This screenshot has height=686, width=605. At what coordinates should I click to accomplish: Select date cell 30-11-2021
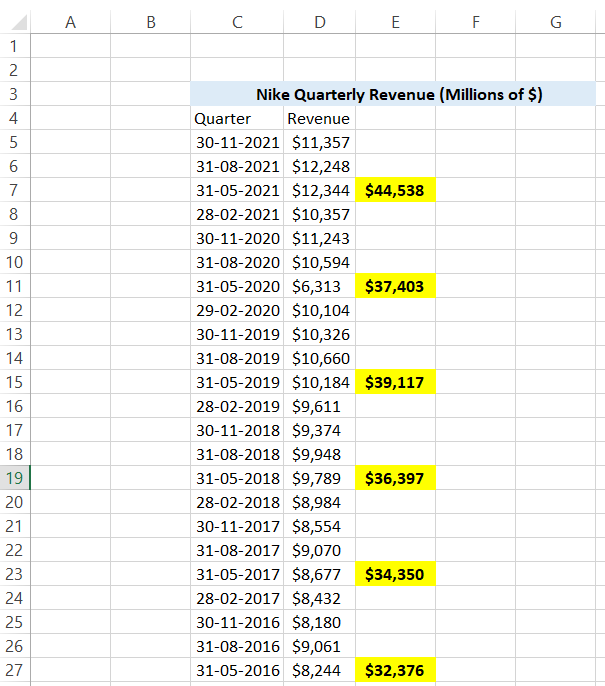(x=237, y=143)
